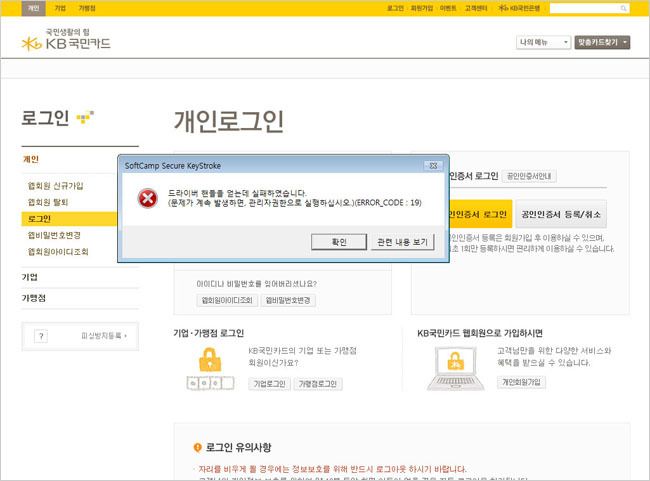Click the orange warning icon beside 로그인 유의사항

coord(198,447)
